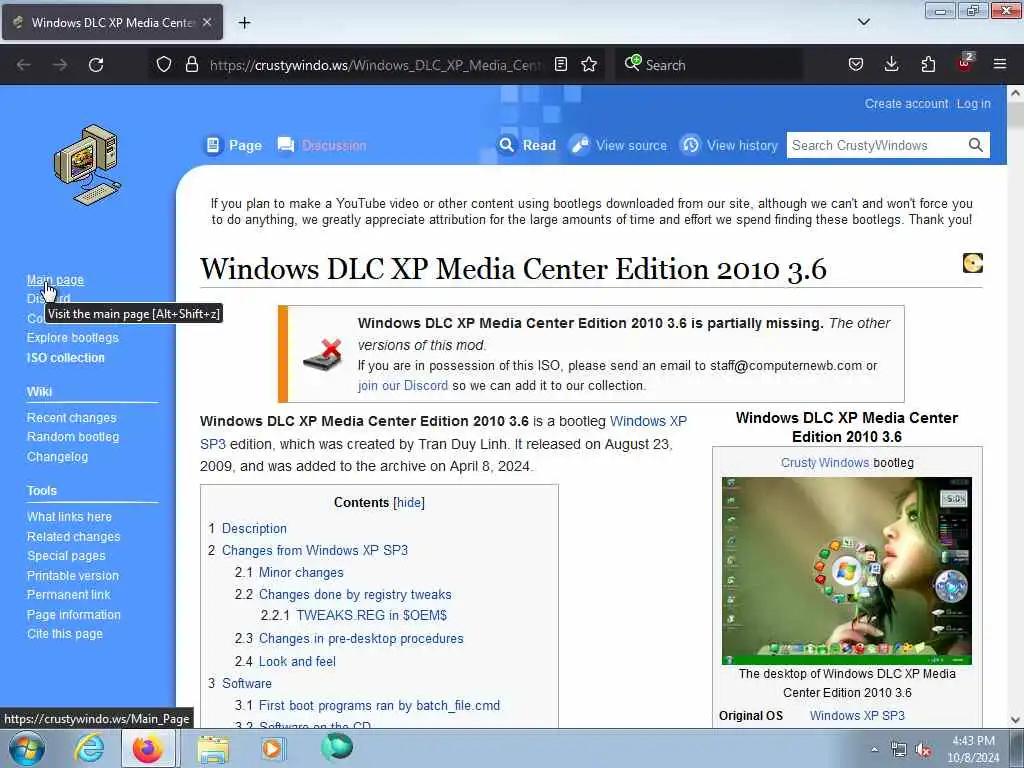Open Windows Media Player taskbar icon
This screenshot has height=768, width=1024.
click(x=273, y=748)
